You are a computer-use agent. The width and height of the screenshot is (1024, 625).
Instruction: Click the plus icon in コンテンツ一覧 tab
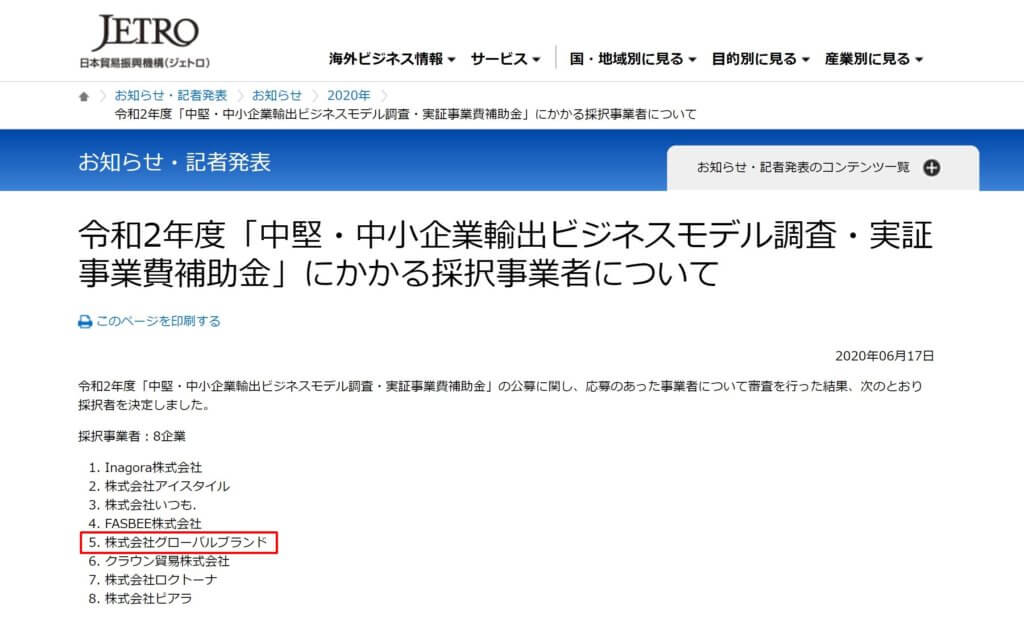(x=932, y=168)
